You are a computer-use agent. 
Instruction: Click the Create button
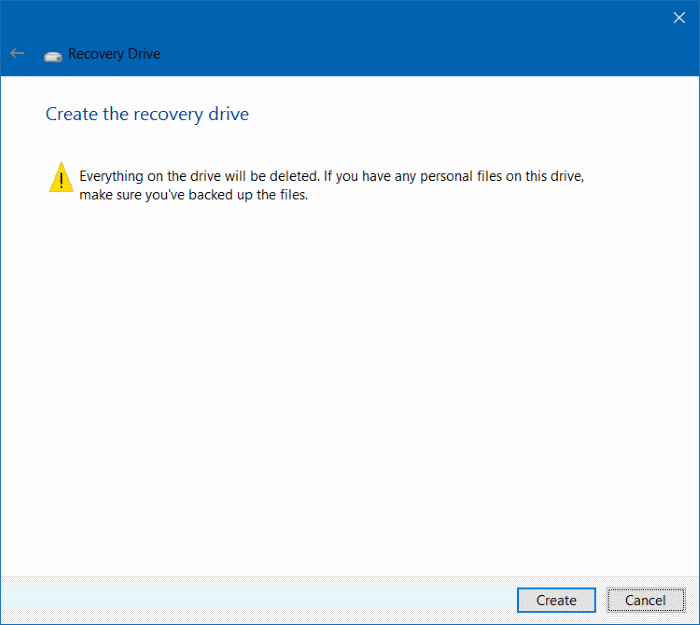click(x=556, y=600)
